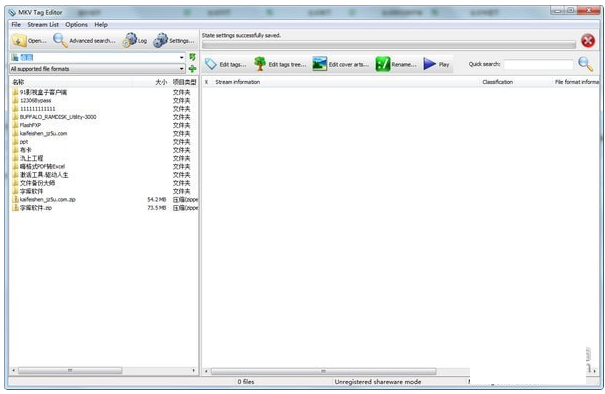Click the 0 files status text
The image size is (605, 394).
click(246, 382)
